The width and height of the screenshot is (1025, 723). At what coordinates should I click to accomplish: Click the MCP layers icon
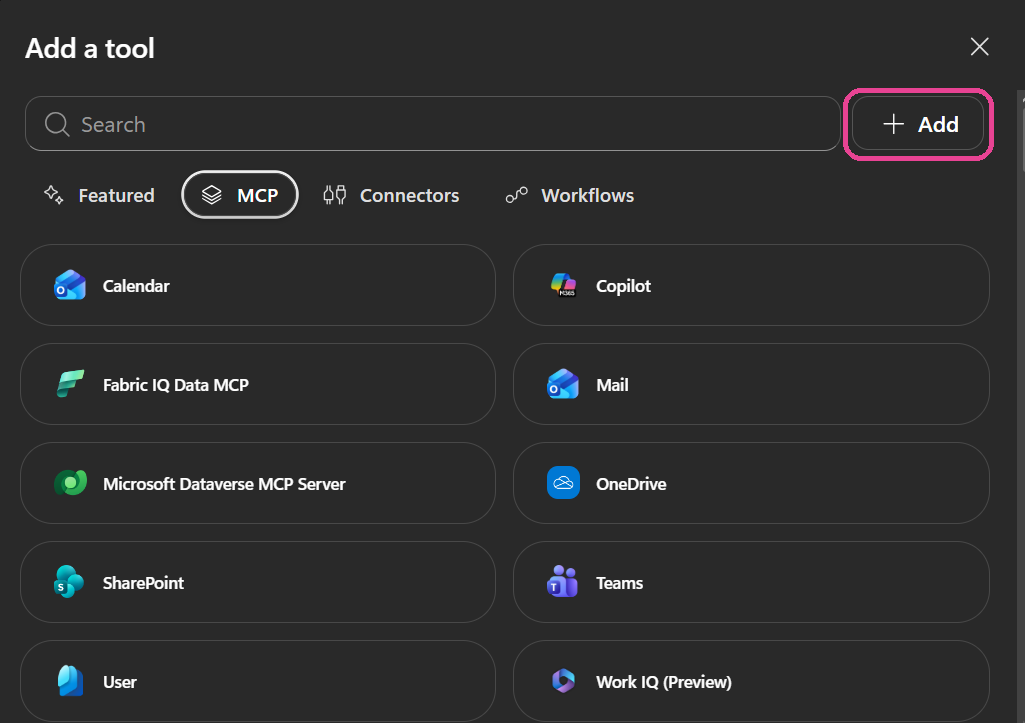click(x=211, y=195)
